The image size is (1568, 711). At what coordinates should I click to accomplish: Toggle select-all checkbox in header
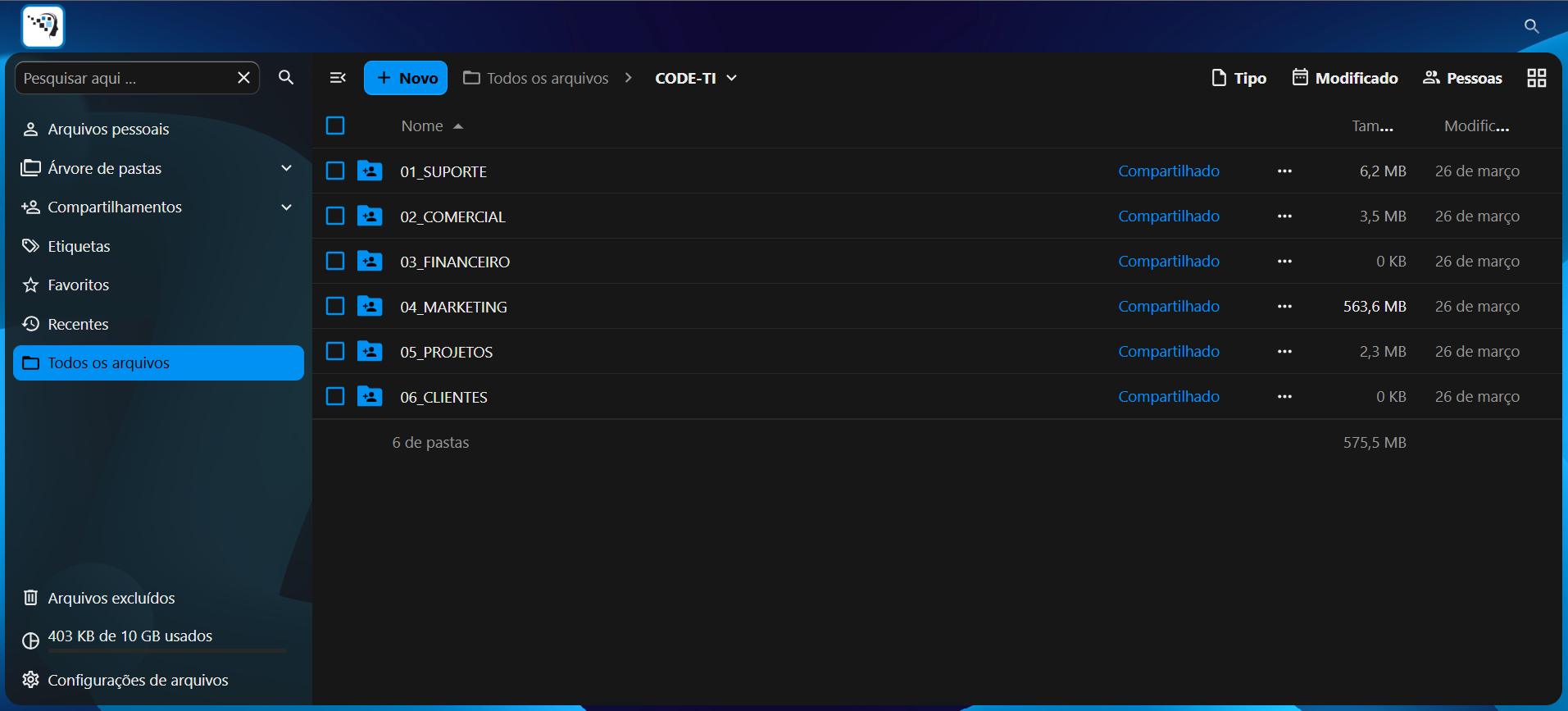click(335, 125)
